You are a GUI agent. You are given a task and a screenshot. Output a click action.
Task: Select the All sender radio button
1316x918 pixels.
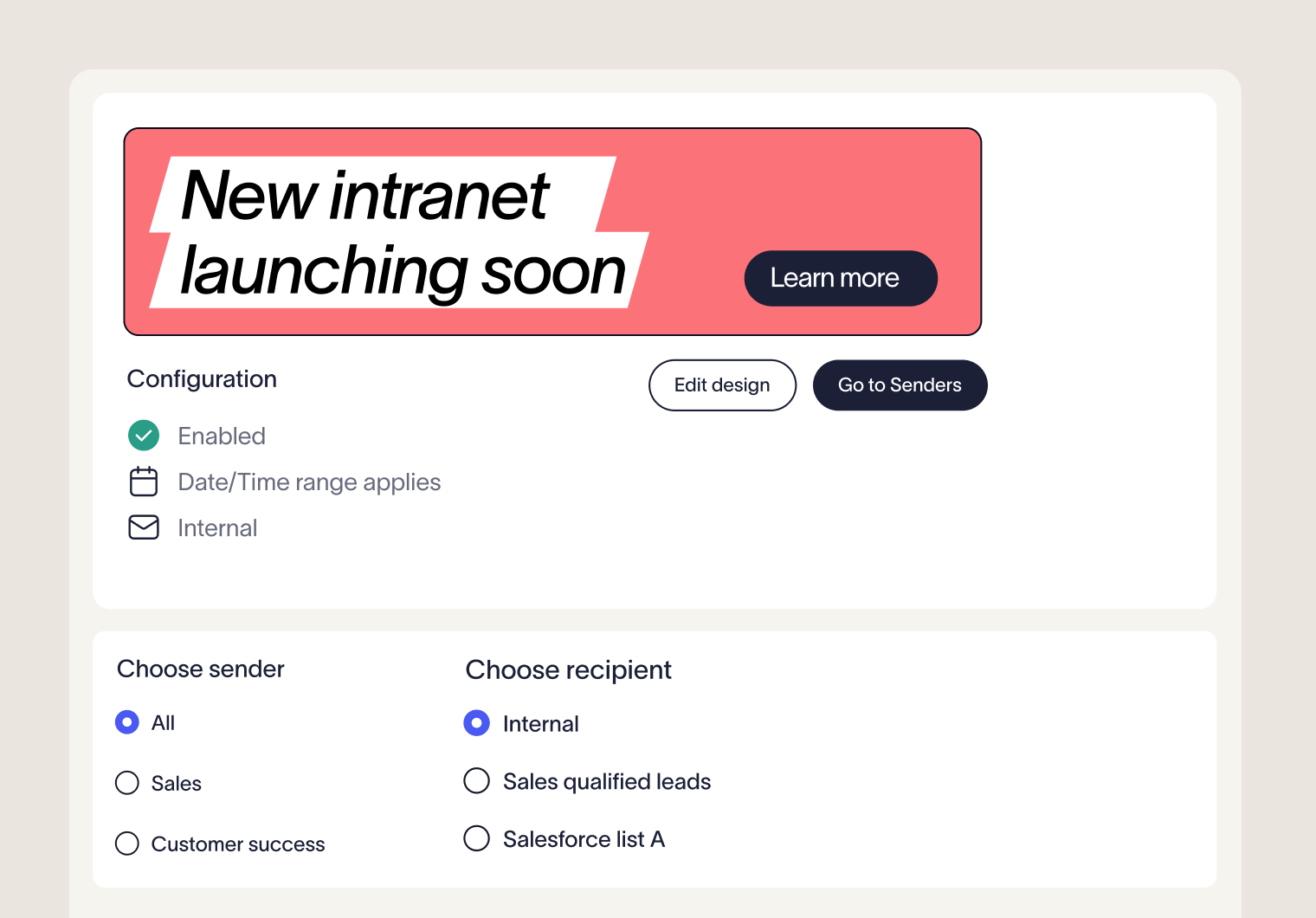pyautogui.click(x=127, y=722)
